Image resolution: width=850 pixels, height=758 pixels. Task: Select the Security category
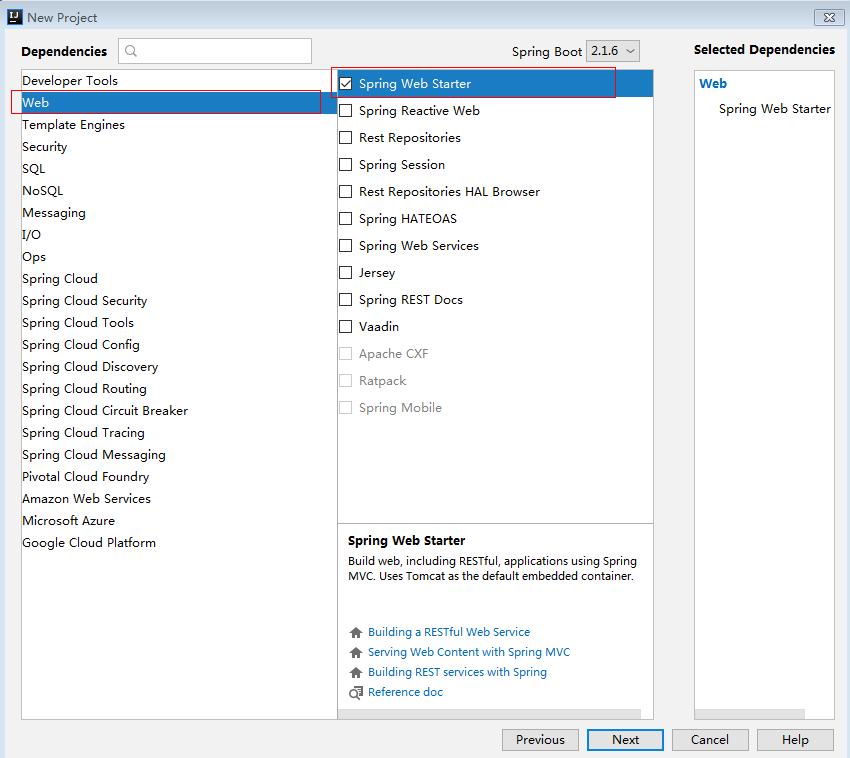pos(179,146)
